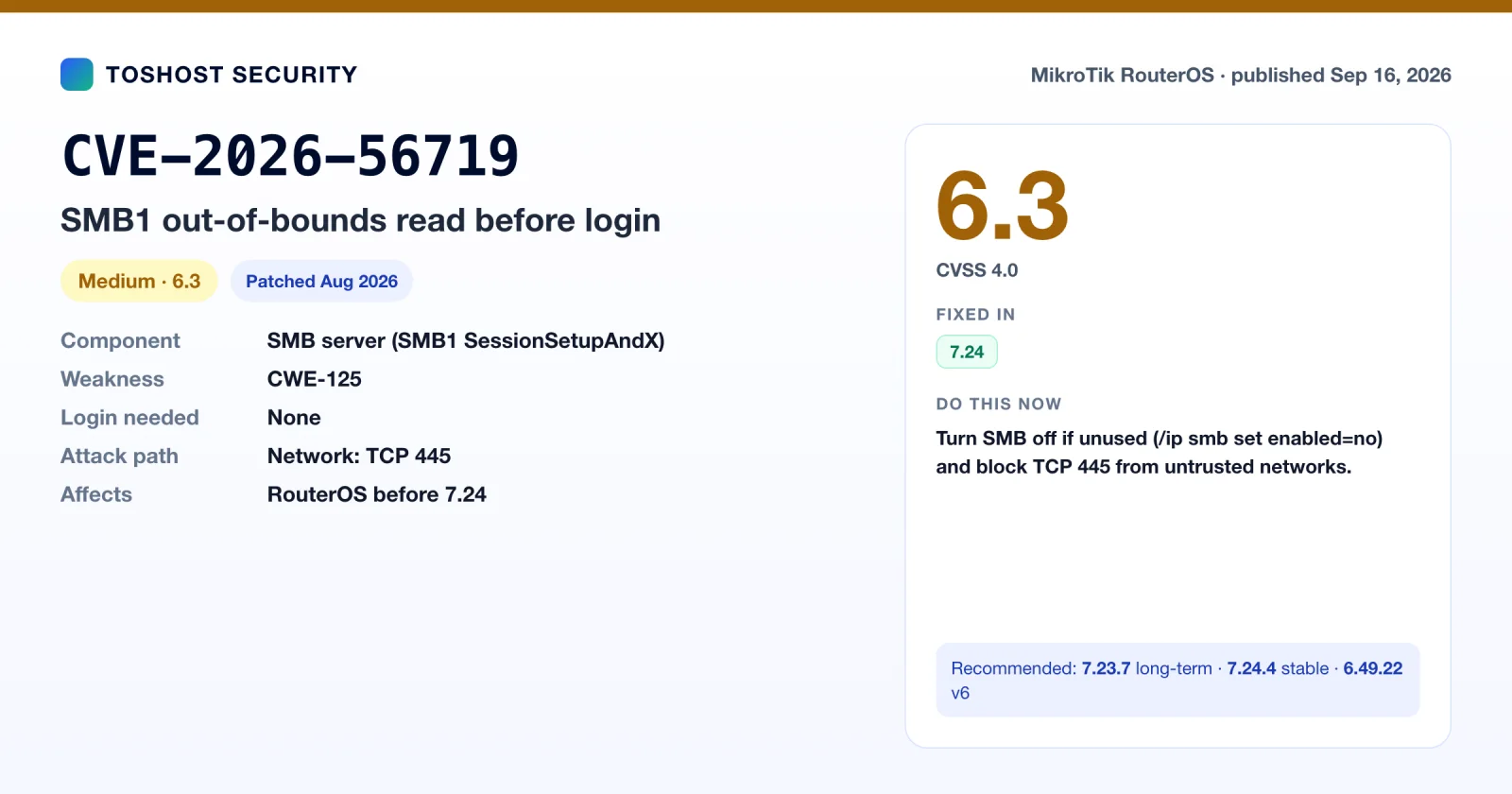Click the Turn SMB off mitigation text
Screen dimensions: 1512x794
(x=1160, y=453)
